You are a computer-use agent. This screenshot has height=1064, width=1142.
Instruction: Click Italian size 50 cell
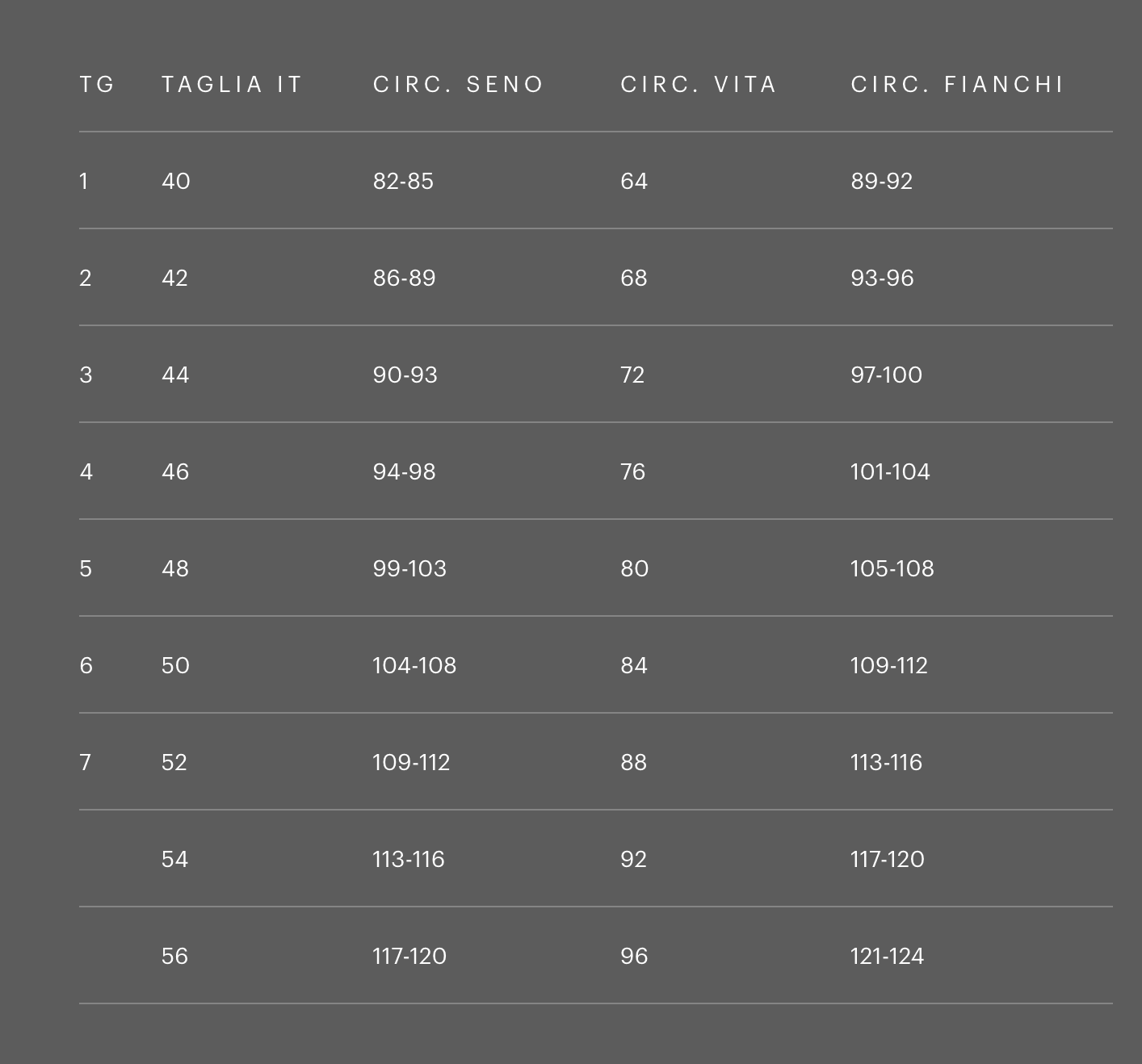(x=175, y=665)
